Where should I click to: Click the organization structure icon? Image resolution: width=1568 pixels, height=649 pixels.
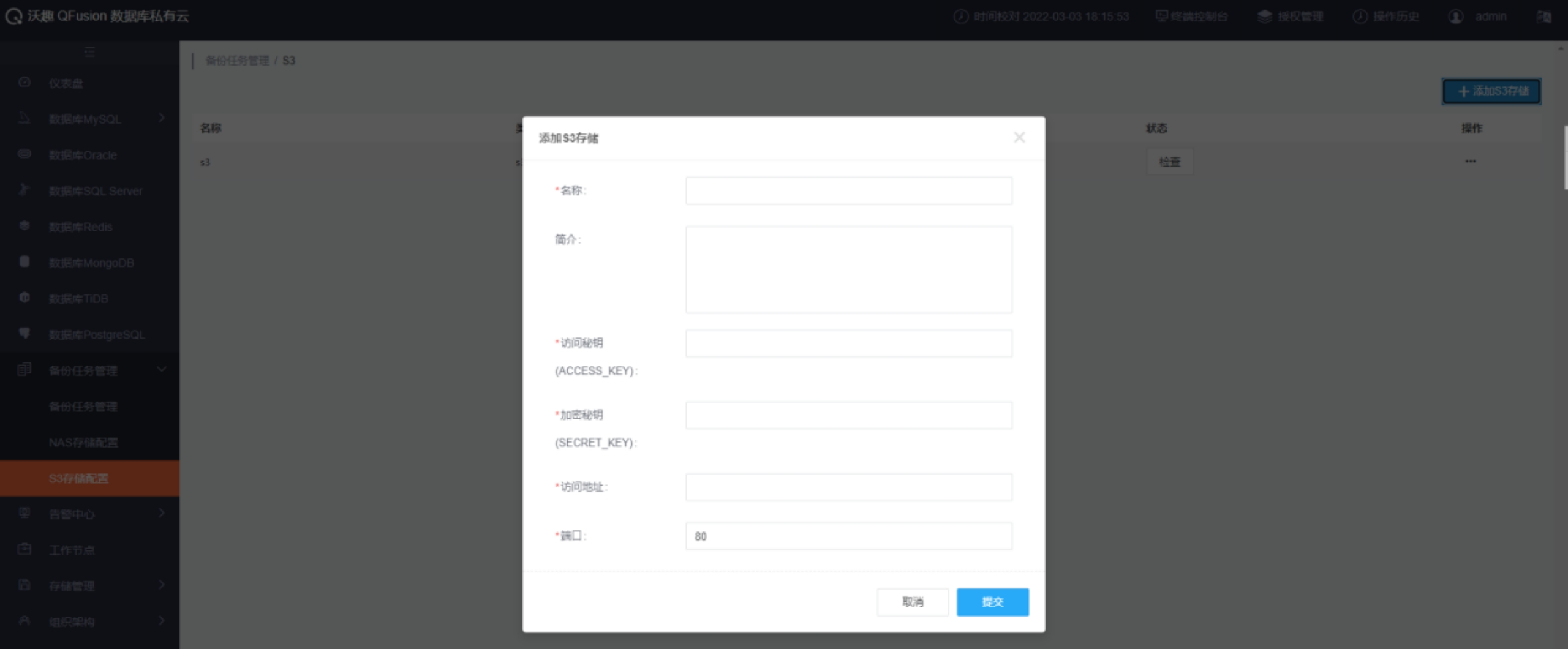pyautogui.click(x=24, y=621)
